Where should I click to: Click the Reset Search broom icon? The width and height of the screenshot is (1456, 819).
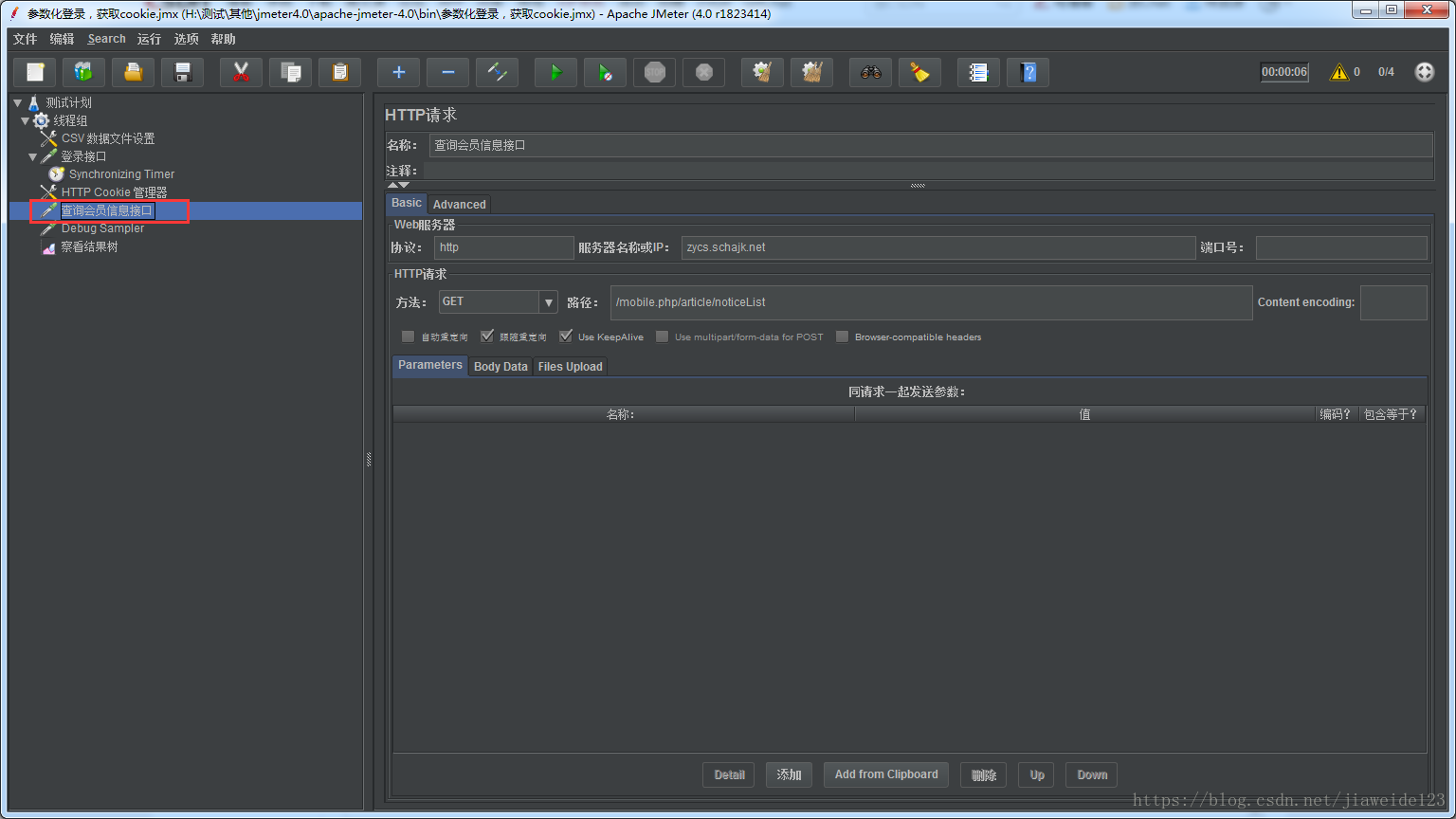tap(920, 72)
